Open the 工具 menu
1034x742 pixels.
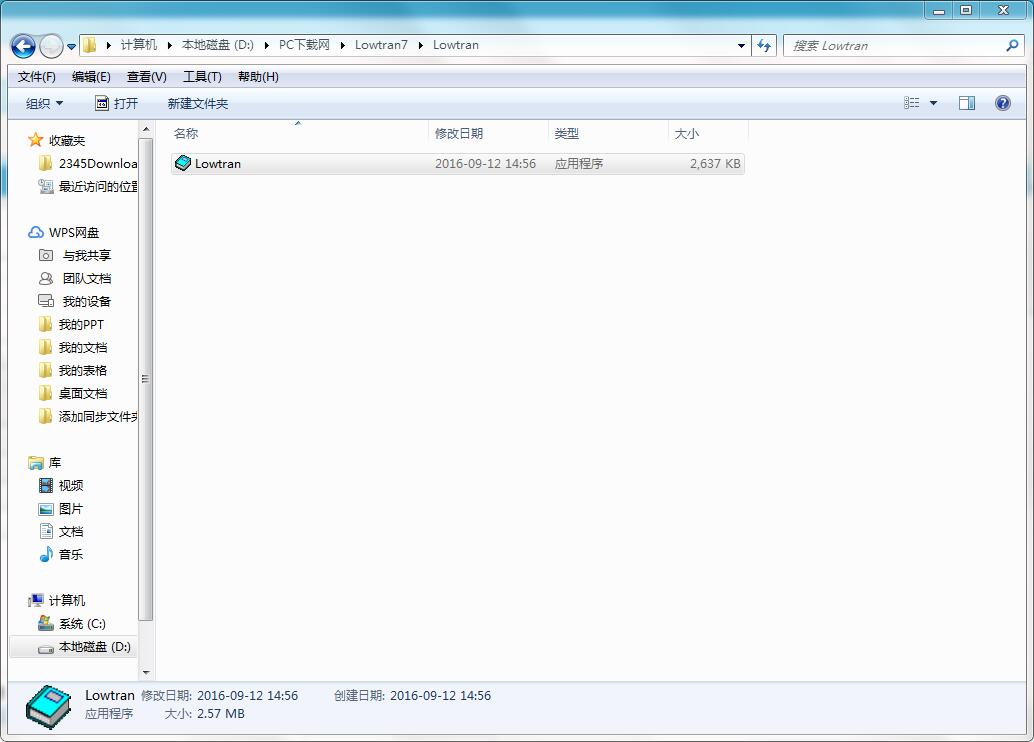(202, 76)
